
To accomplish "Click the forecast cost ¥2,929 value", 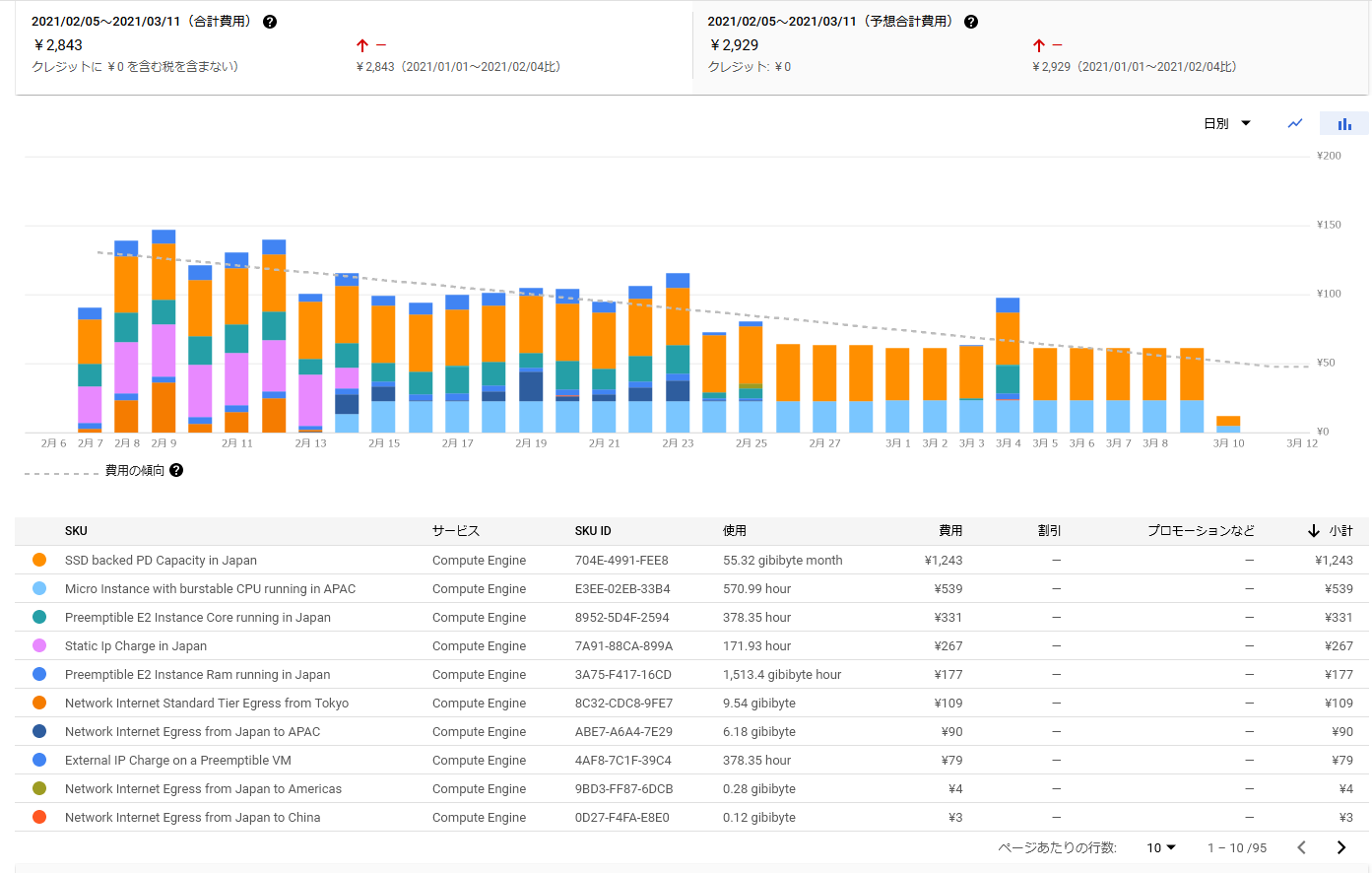I will 734,45.
